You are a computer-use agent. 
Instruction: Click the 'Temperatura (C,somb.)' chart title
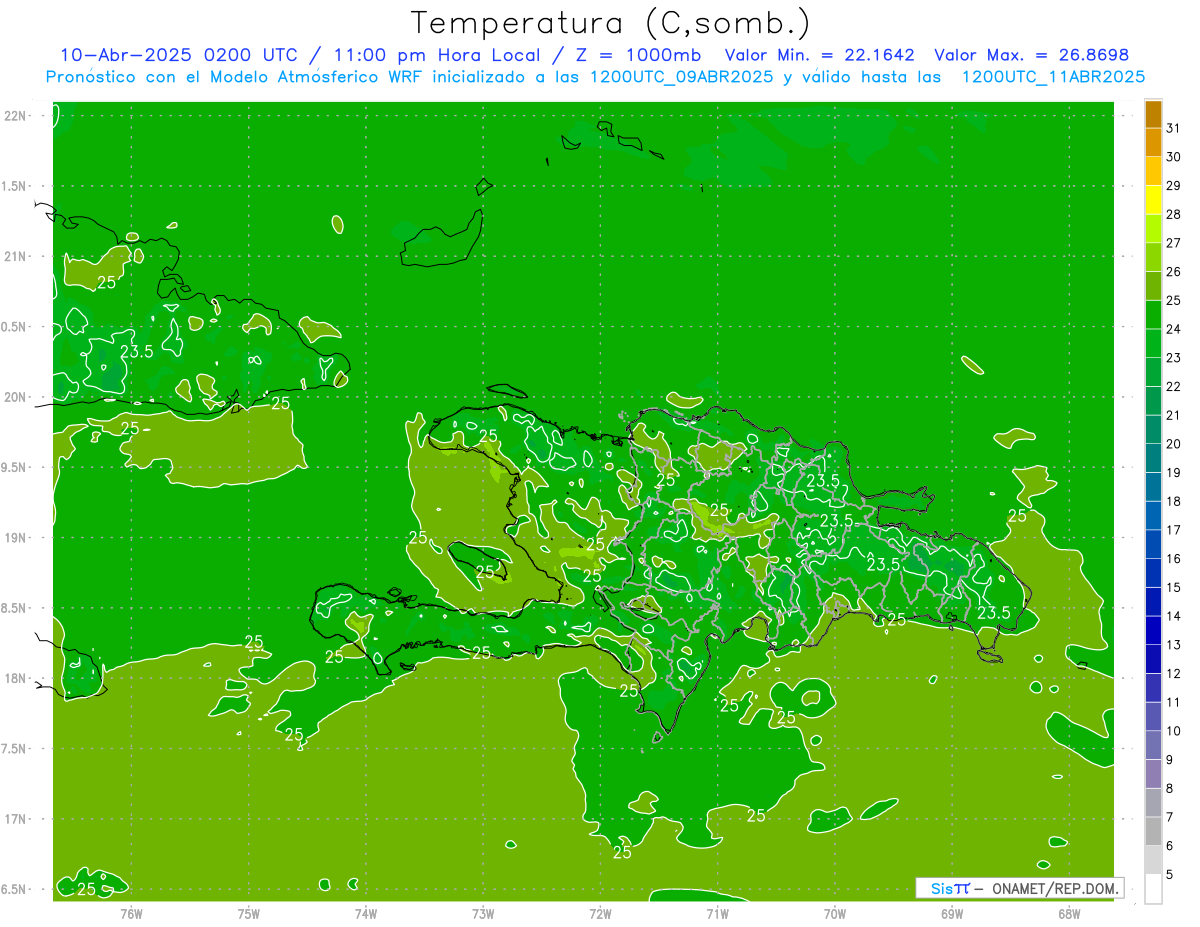click(x=611, y=23)
